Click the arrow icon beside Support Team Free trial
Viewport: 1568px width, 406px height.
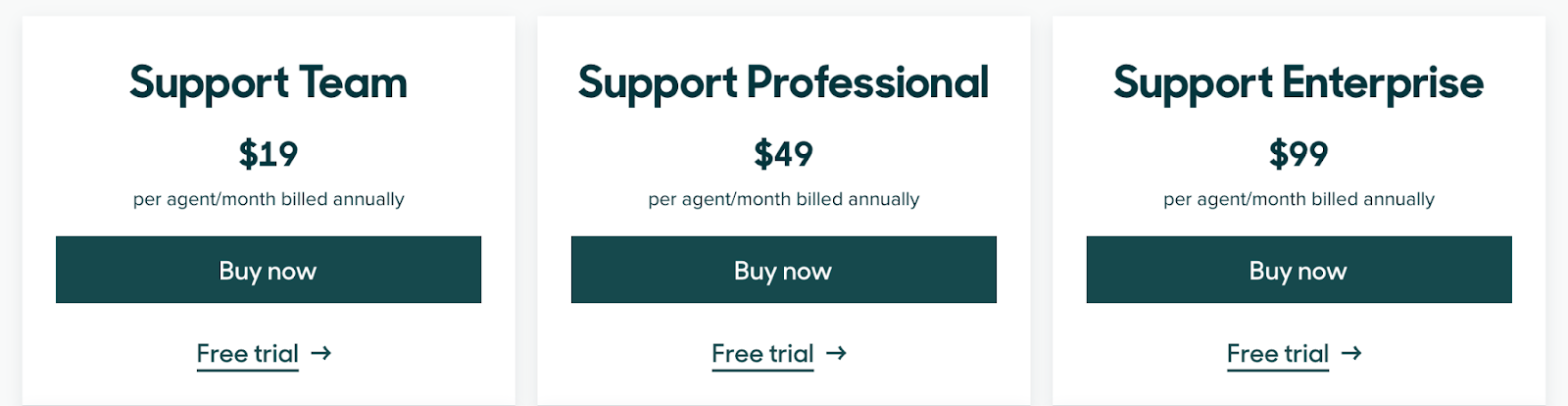pos(321,353)
